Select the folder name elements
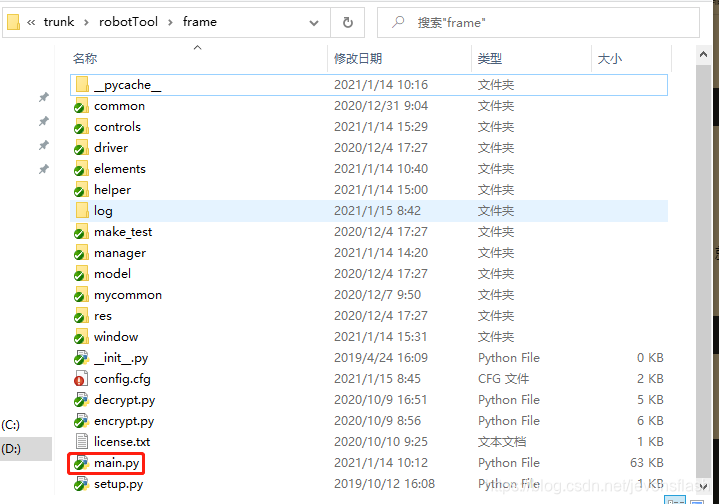 (x=120, y=169)
